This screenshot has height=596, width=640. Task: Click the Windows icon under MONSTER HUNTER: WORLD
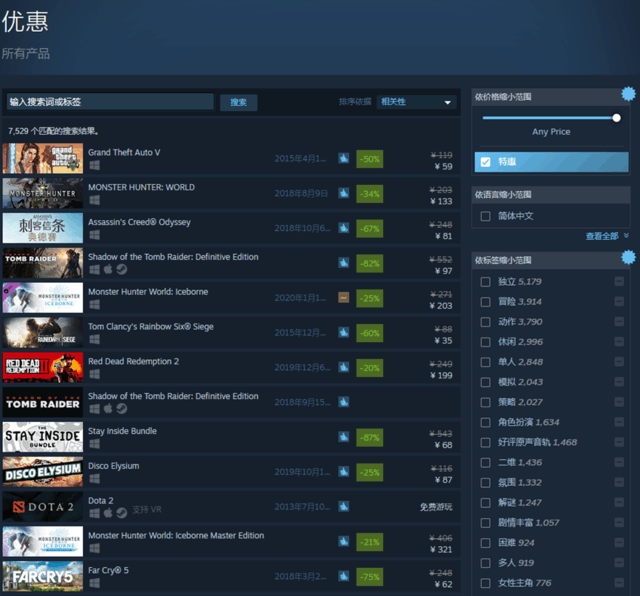click(x=94, y=200)
